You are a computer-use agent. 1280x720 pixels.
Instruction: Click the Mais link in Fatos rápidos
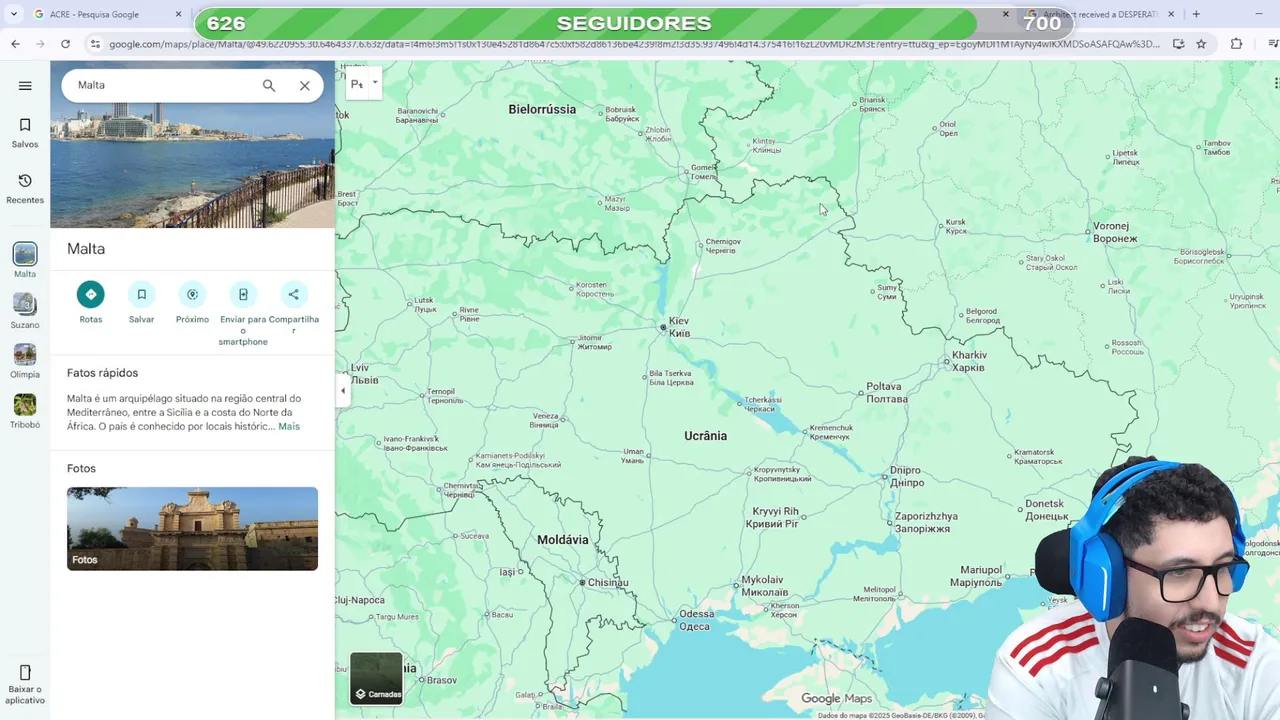pos(289,427)
